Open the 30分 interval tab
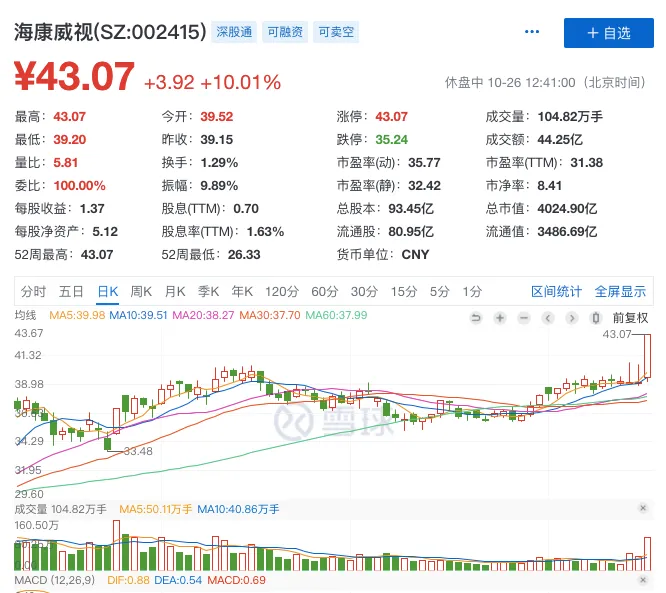 tap(364, 292)
